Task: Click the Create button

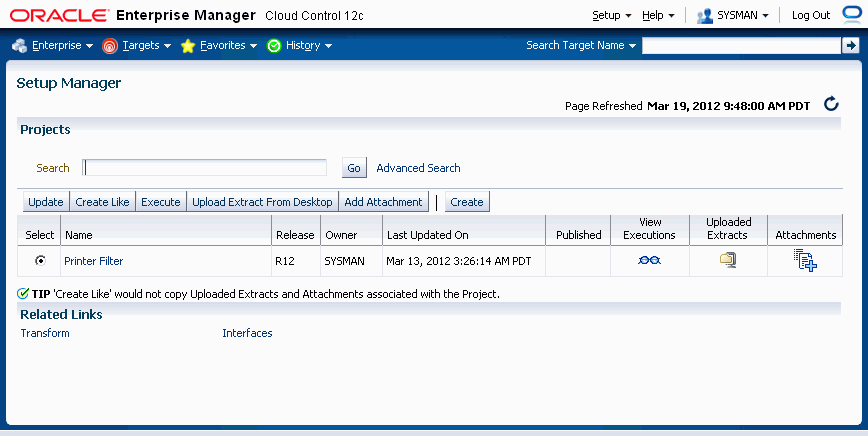Action: point(467,202)
